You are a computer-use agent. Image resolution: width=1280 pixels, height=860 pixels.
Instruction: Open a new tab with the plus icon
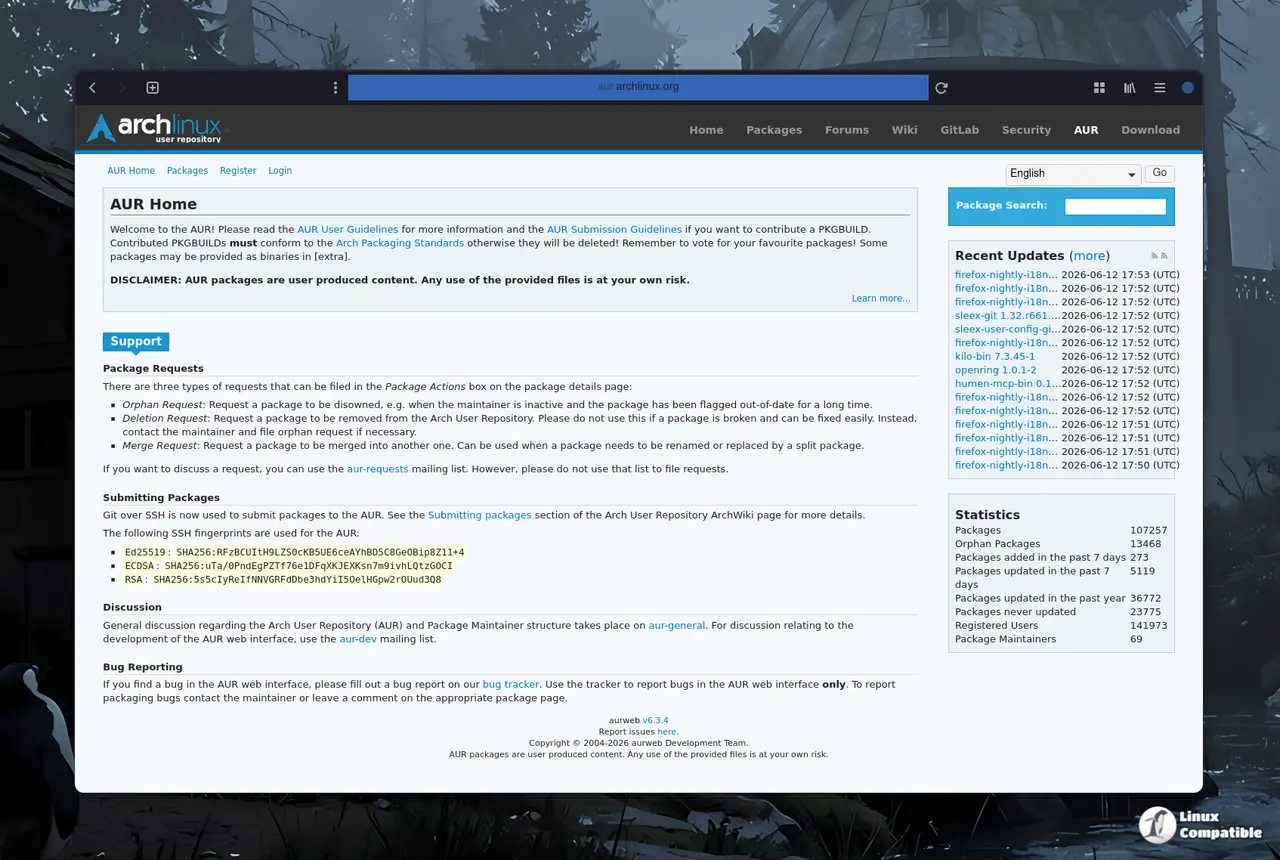tap(153, 88)
